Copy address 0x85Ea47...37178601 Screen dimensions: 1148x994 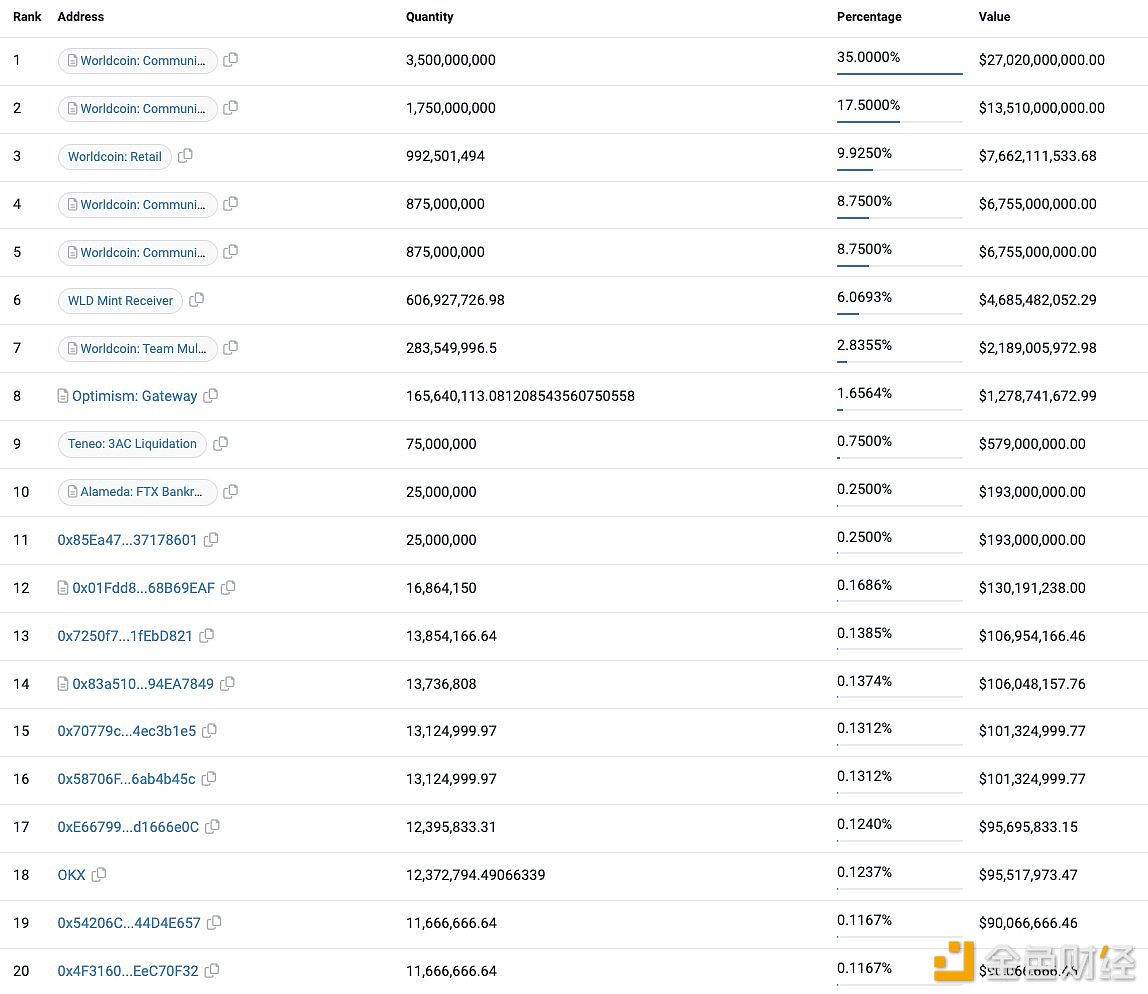click(x=211, y=540)
